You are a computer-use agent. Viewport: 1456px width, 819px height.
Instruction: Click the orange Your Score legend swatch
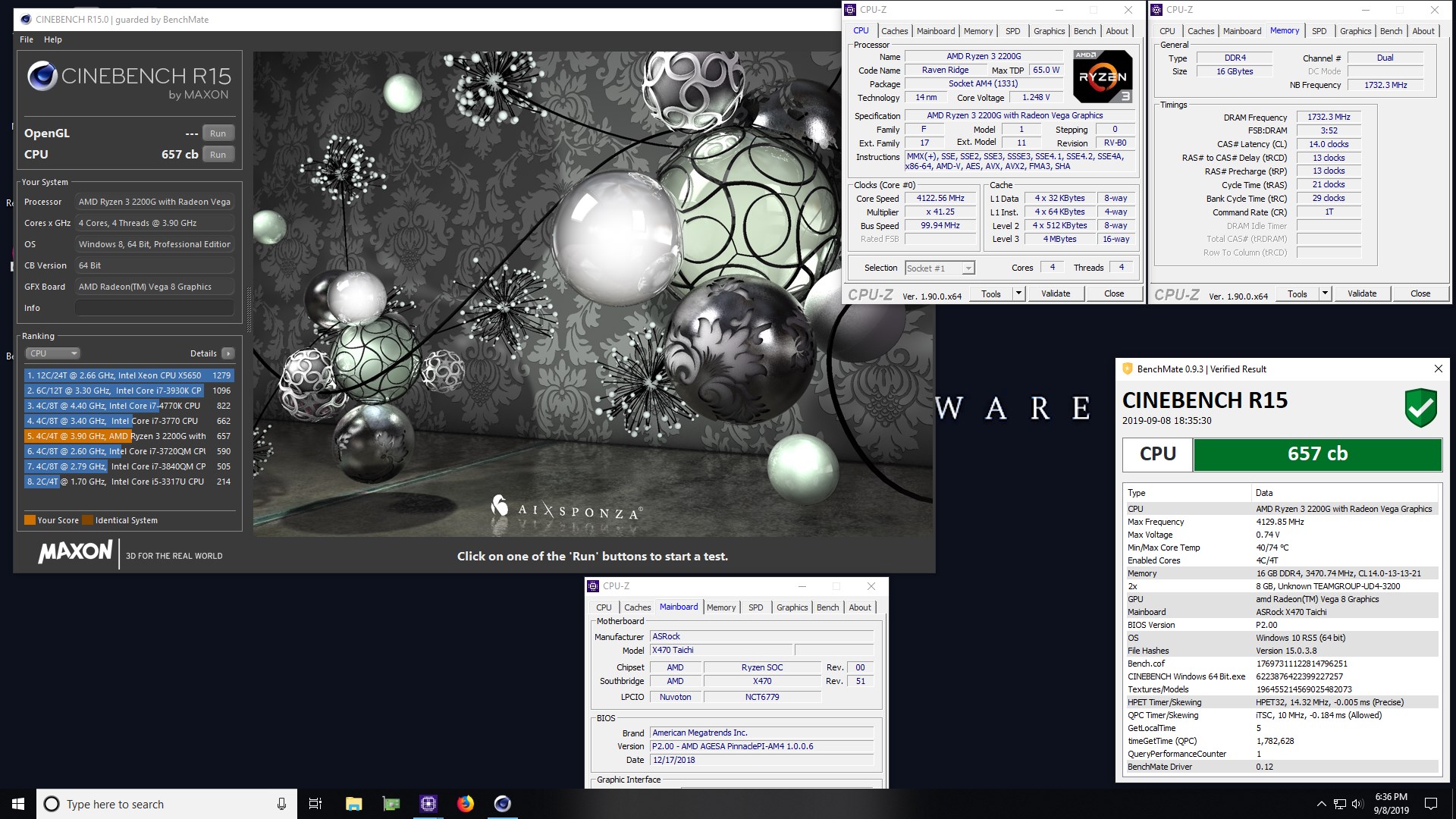click(30, 520)
